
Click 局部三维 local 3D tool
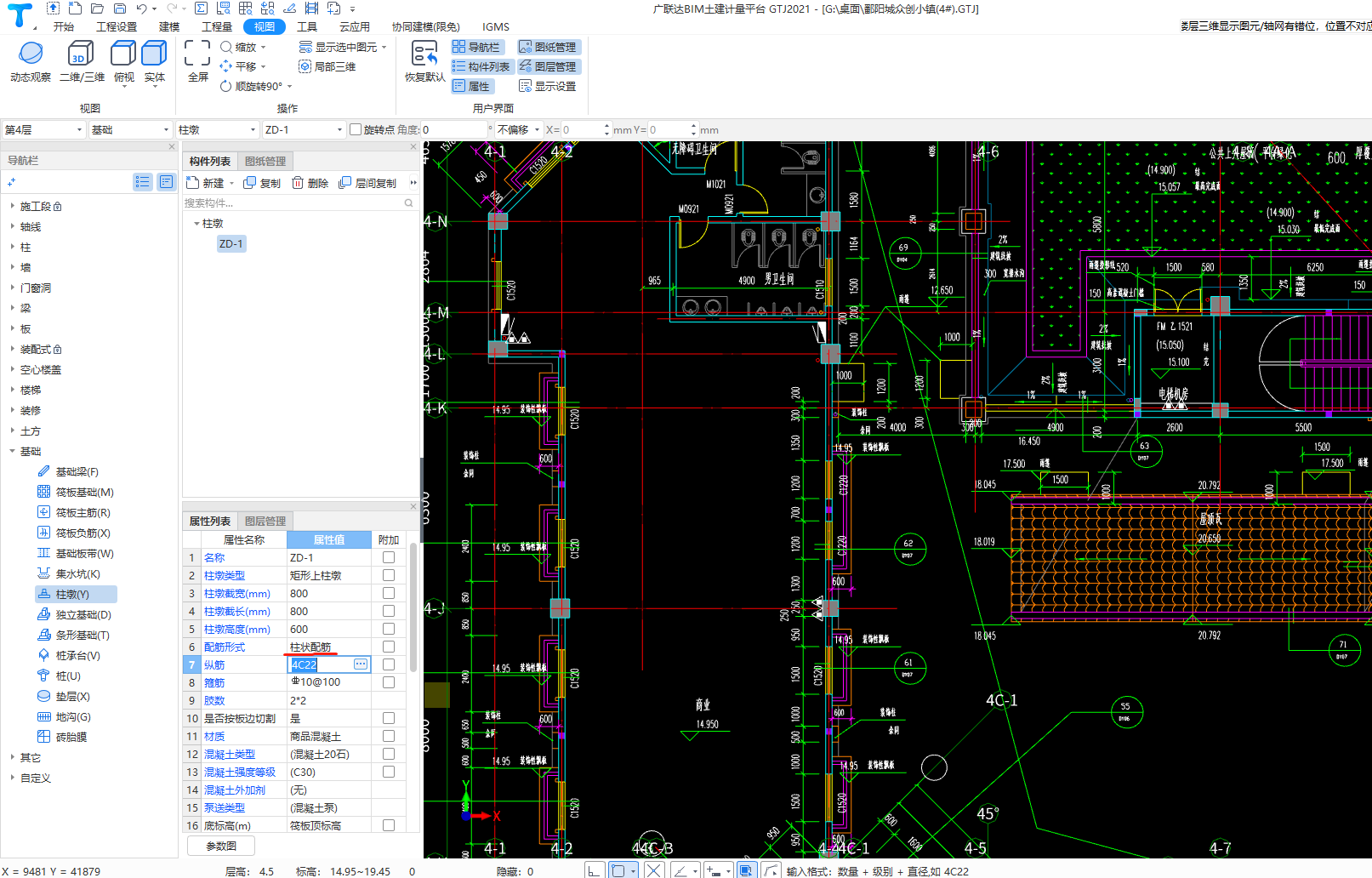pyautogui.click(x=327, y=66)
